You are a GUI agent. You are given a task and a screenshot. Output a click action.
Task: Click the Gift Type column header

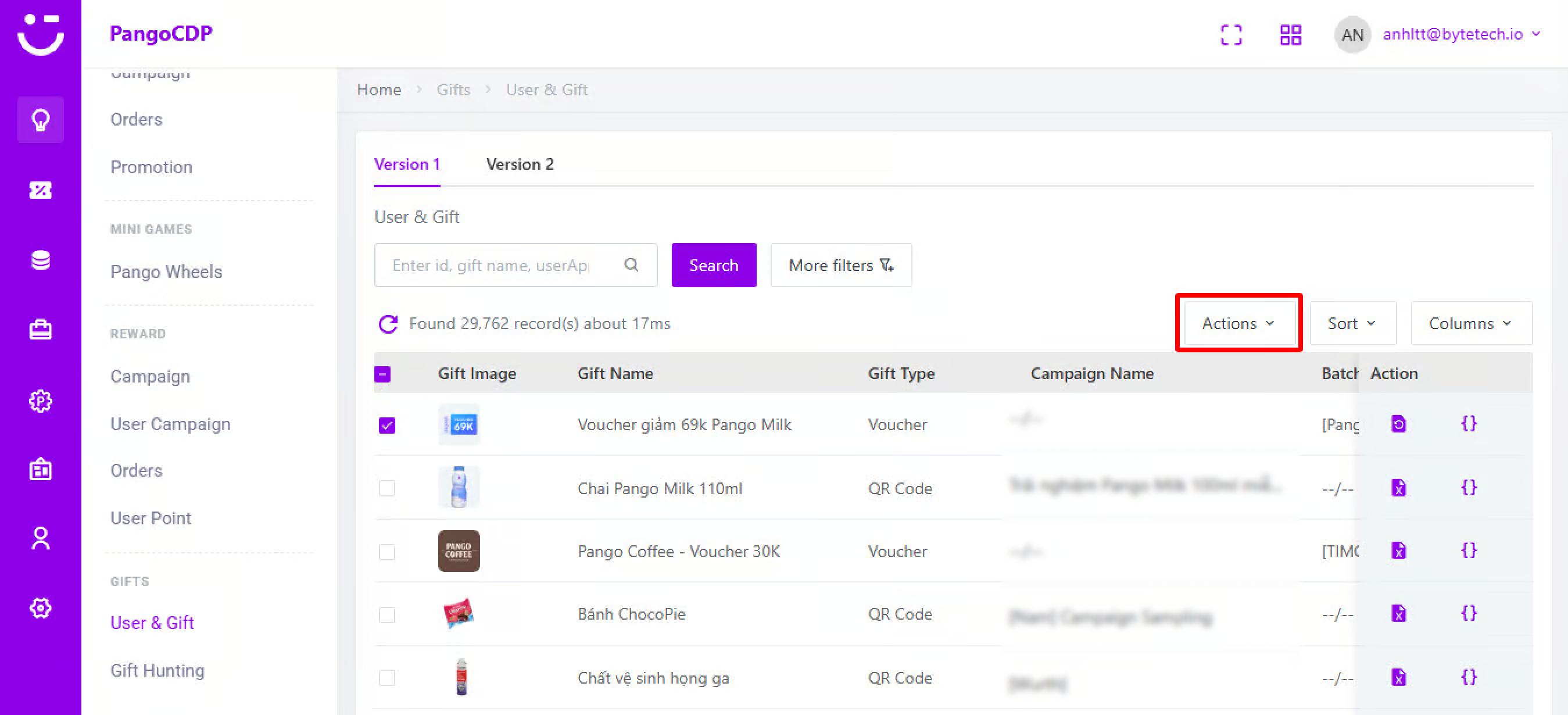[901, 373]
